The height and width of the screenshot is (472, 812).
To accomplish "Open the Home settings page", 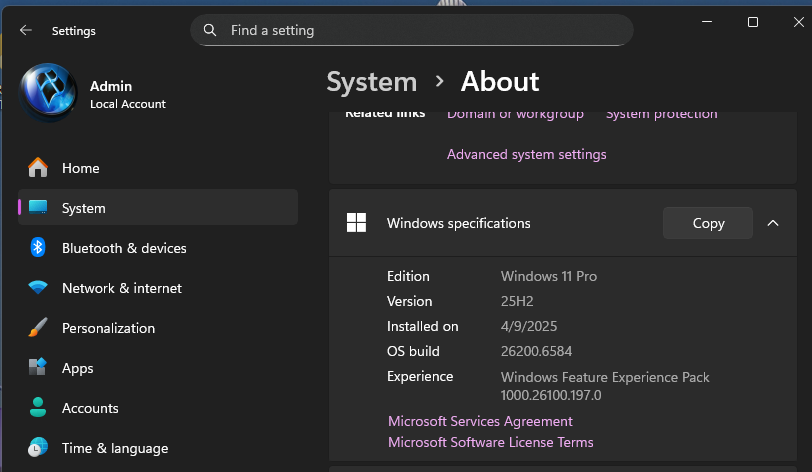I will (x=158, y=168).
